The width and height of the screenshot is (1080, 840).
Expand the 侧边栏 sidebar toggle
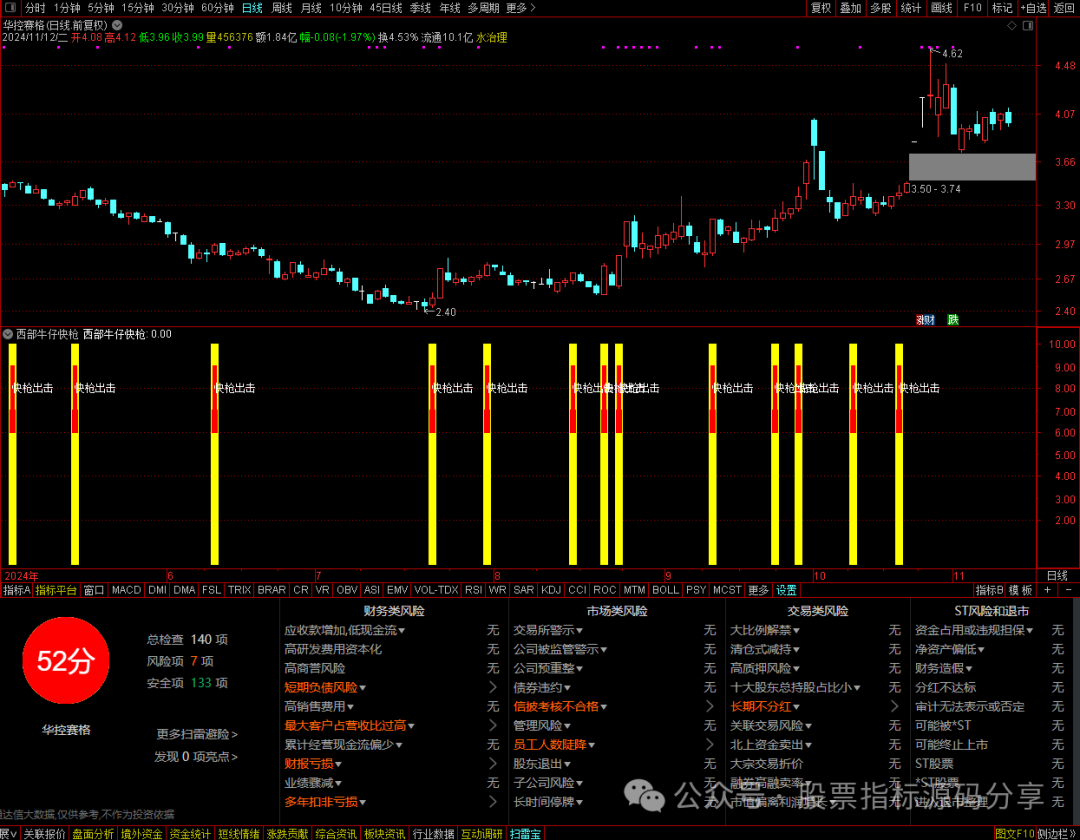tap(1057, 834)
